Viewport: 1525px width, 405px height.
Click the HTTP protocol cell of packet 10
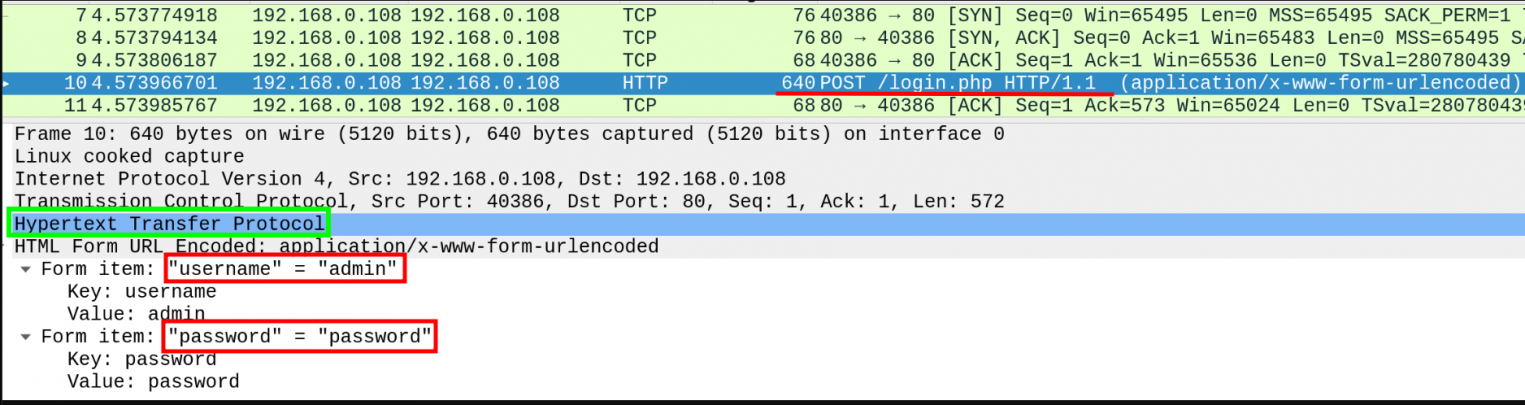point(645,83)
